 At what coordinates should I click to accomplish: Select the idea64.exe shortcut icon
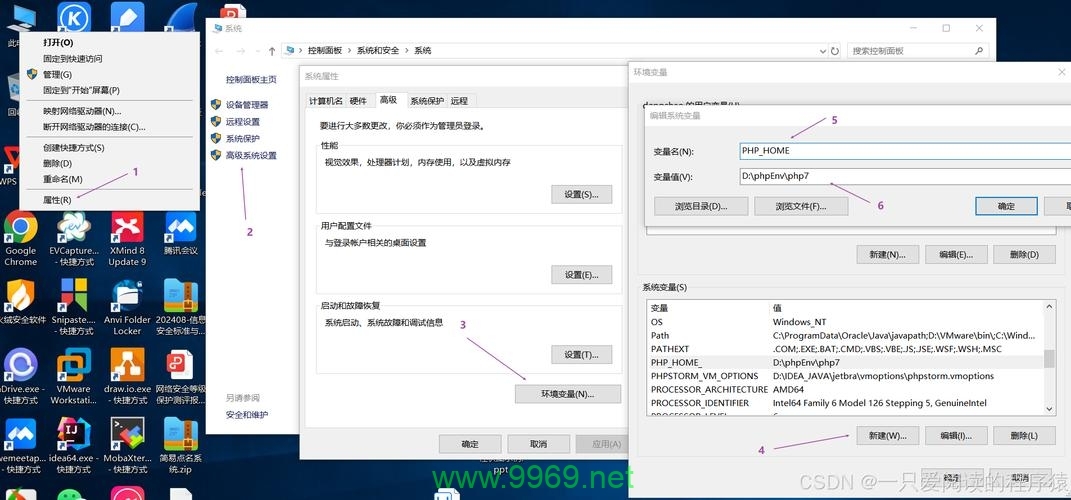74,444
